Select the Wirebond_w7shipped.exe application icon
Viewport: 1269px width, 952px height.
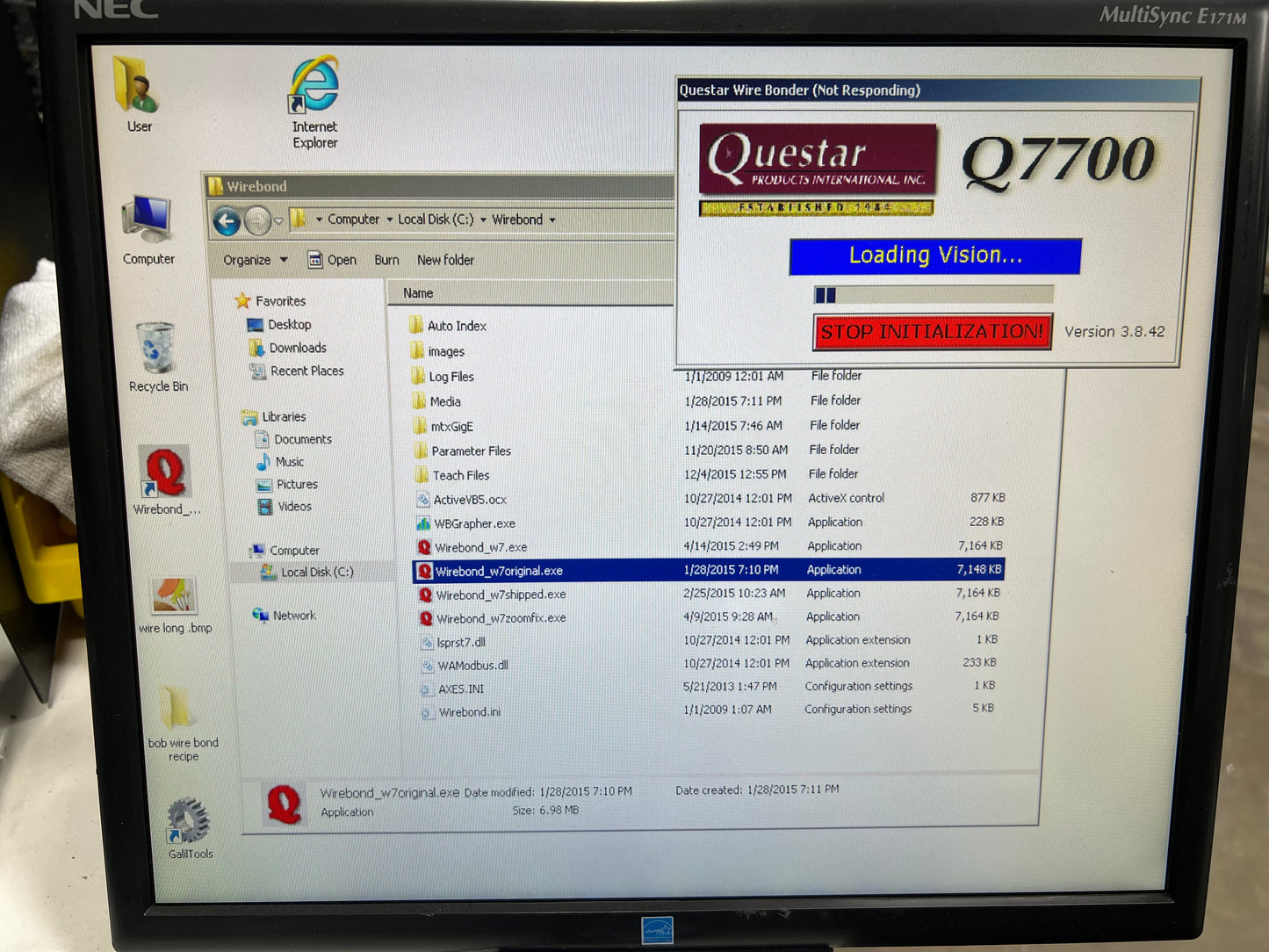pyautogui.click(x=426, y=595)
